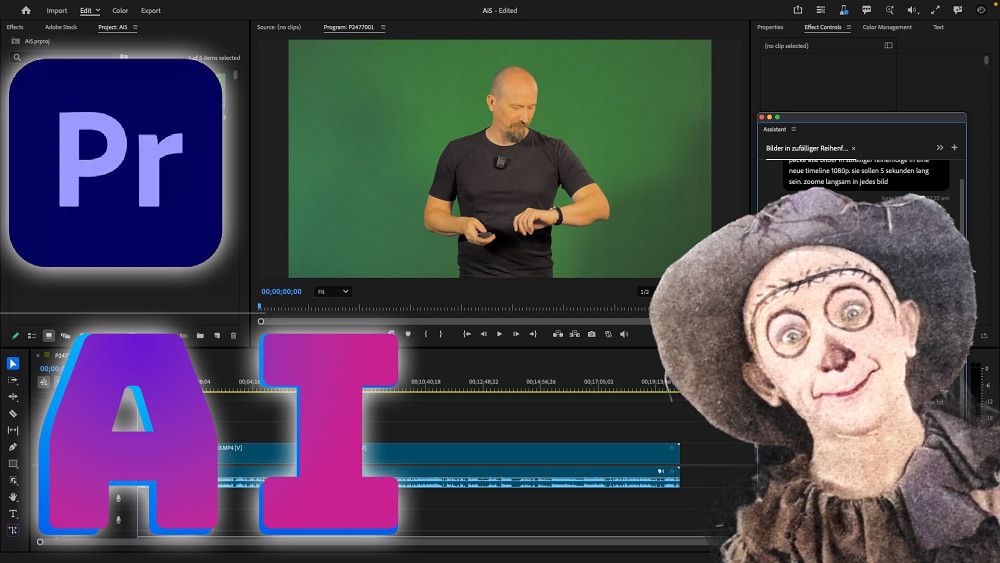Open the 1/2 playback resolution dropdown
Screen dimensions: 1000x563
pyautogui.click(x=645, y=291)
